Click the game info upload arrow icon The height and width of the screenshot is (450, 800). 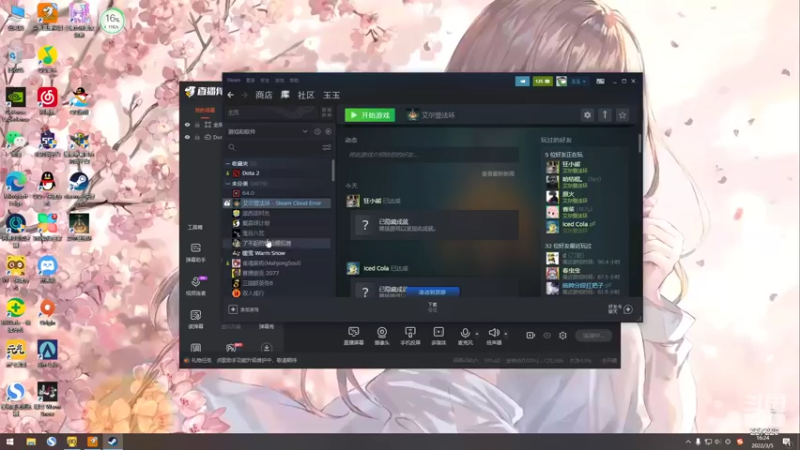click(605, 115)
